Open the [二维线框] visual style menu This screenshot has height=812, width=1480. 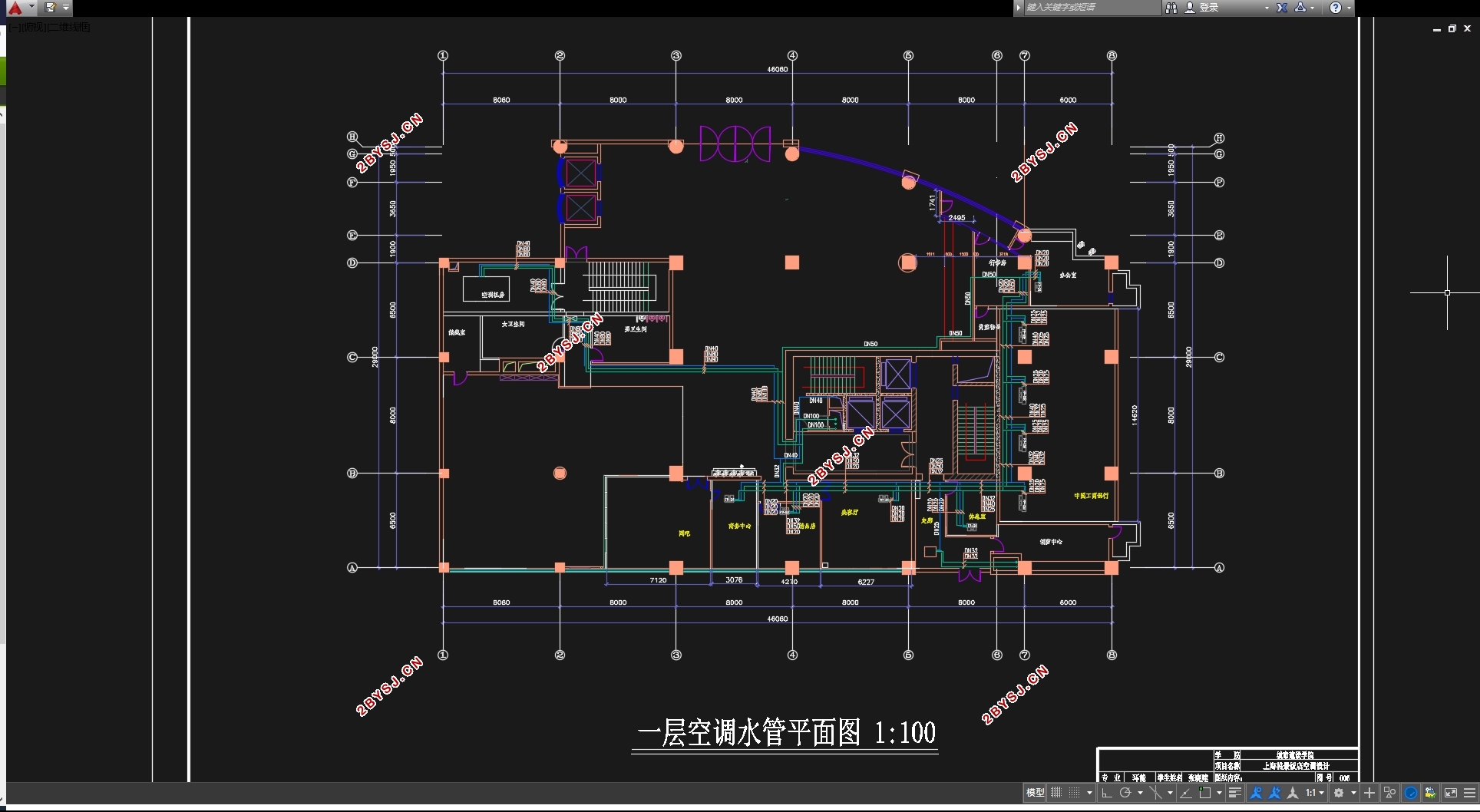[x=68, y=27]
